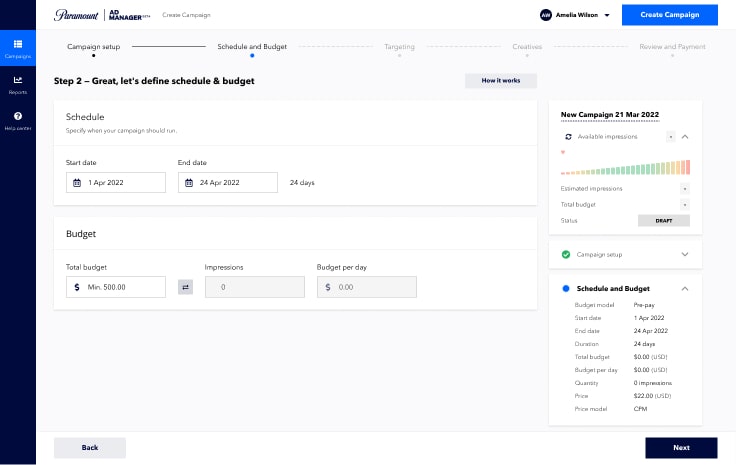Click Create Campaign breadcrumb text
Screen dimensions: 736x465
click(186, 15)
